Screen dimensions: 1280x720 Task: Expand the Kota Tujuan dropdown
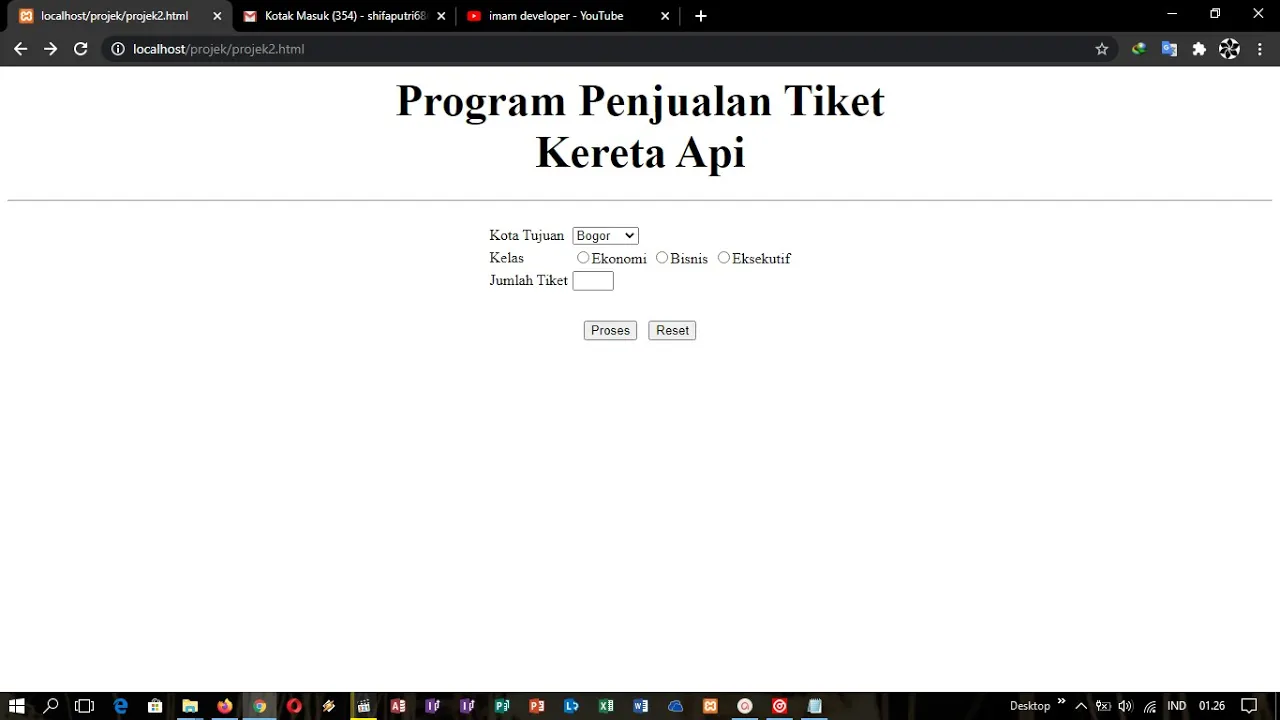click(605, 236)
